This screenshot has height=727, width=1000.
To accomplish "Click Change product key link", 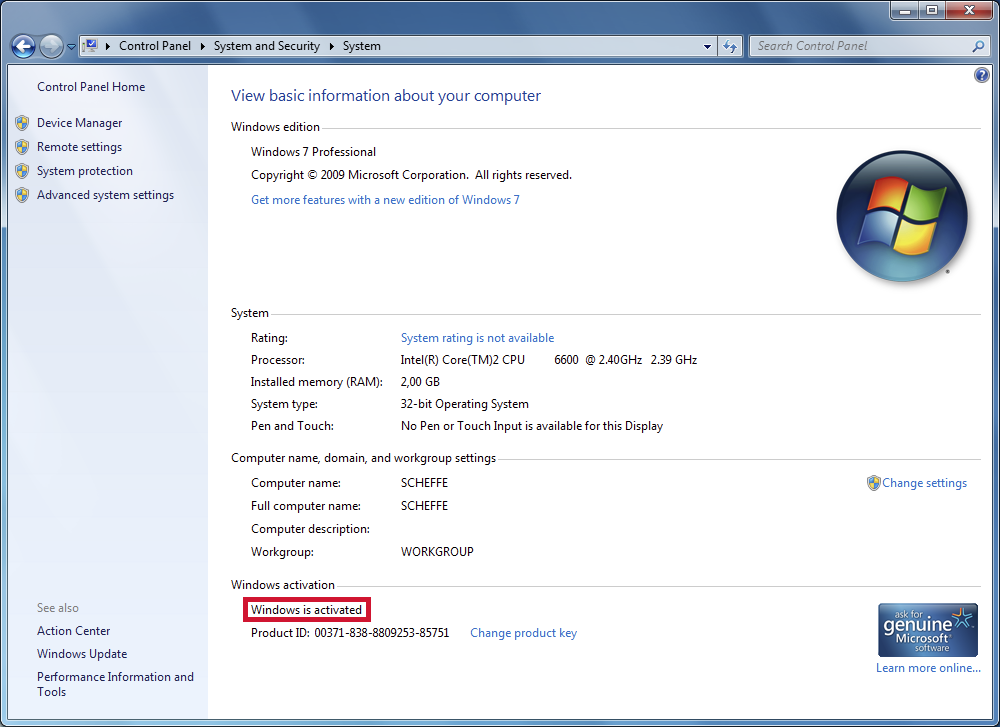I will pos(523,633).
